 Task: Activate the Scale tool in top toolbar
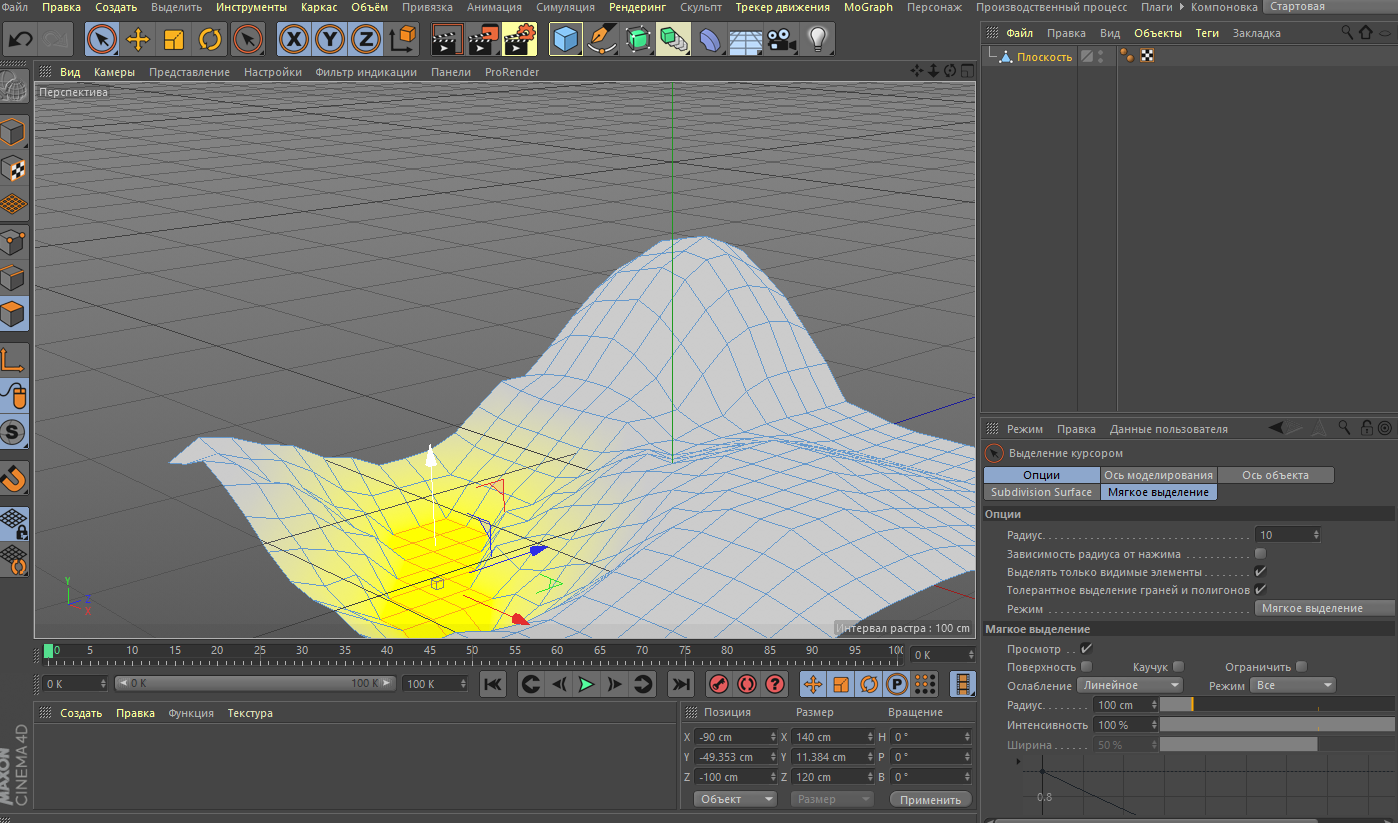[x=173, y=40]
